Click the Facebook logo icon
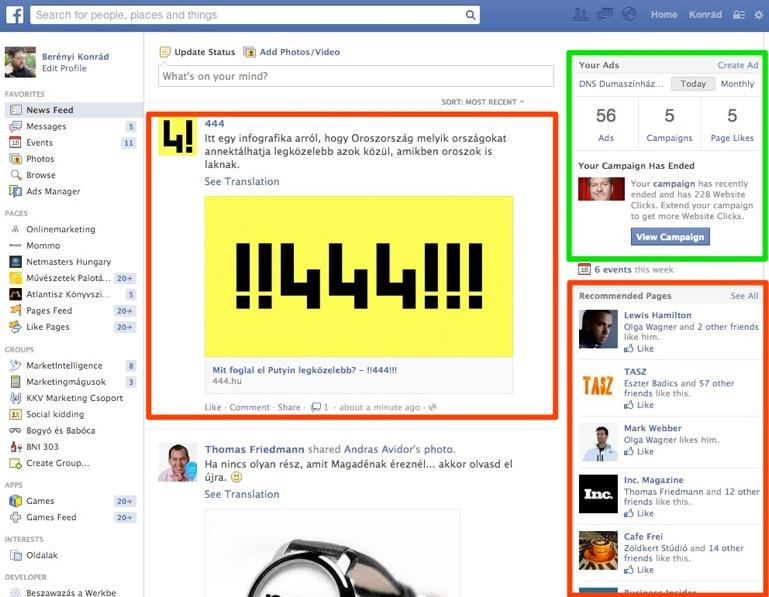 point(15,15)
